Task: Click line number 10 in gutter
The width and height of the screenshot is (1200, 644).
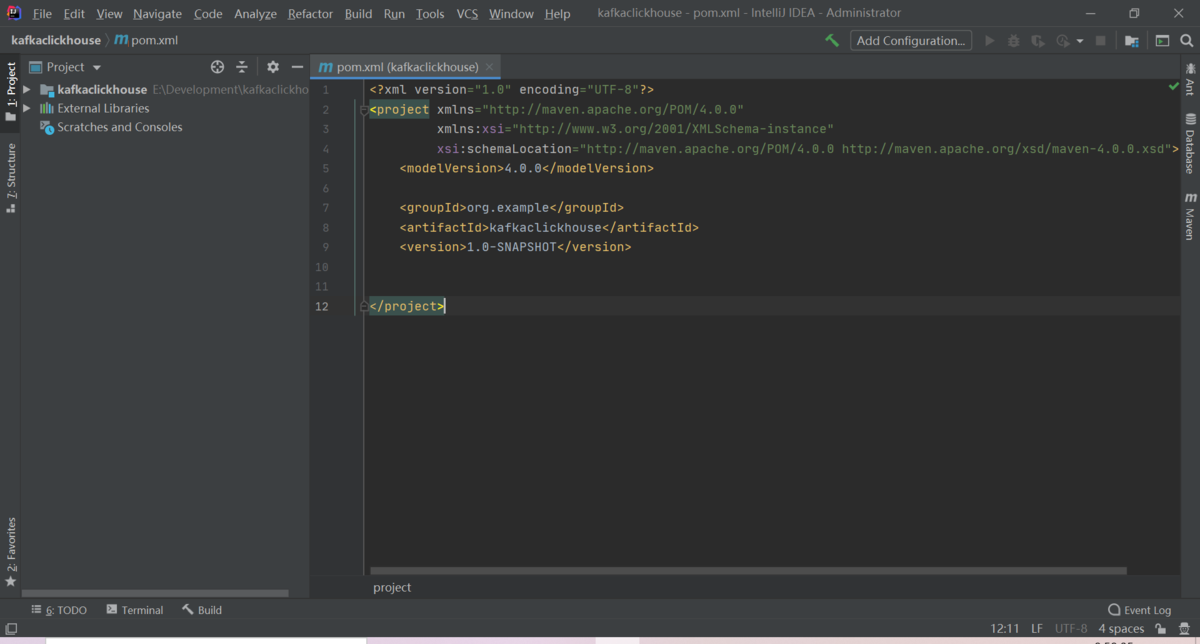Action: [x=321, y=267]
